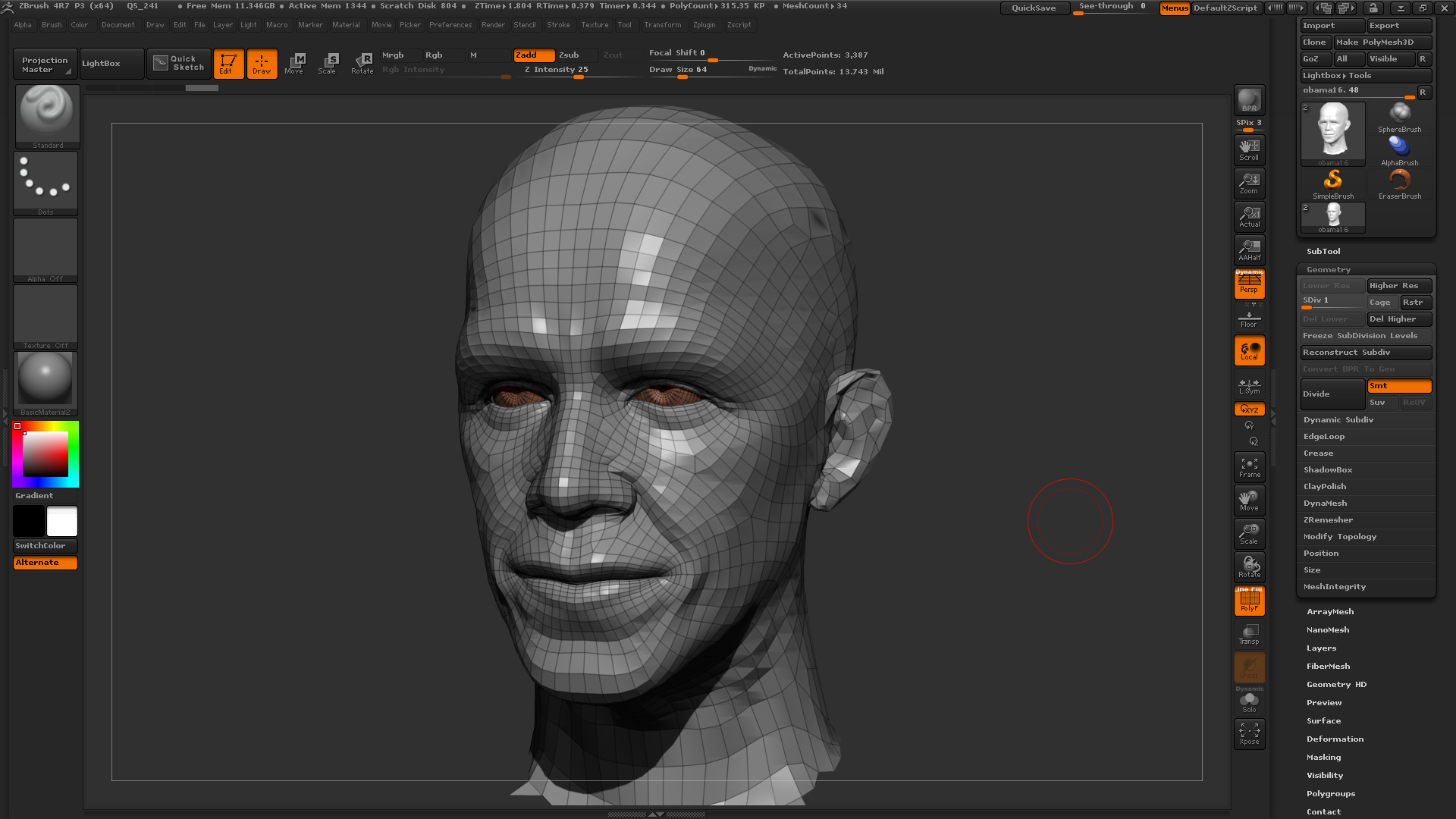The width and height of the screenshot is (1456, 819).
Task: Select the obama1 6 head tool thumbnail
Action: tap(1332, 134)
